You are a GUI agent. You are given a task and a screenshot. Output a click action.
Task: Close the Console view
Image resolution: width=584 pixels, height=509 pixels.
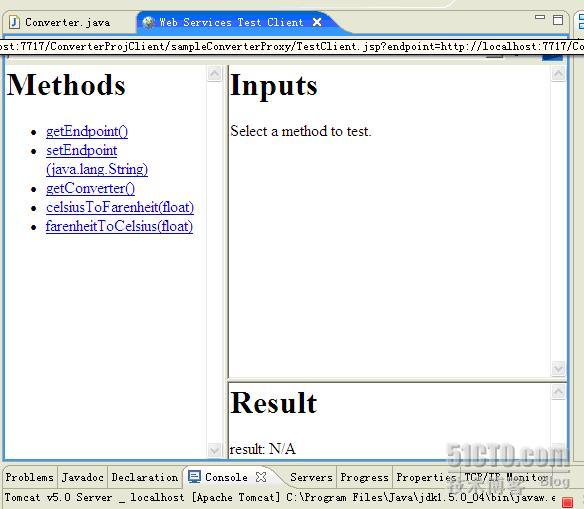pyautogui.click(x=261, y=477)
